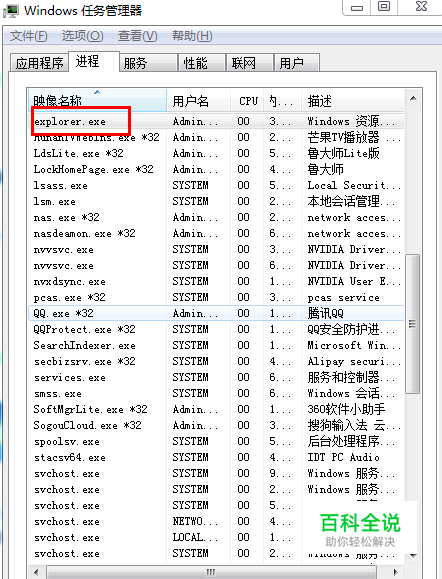Select the nas.exe *32 process
Image resolution: width=442 pixels, height=579 pixels.
(x=216, y=217)
